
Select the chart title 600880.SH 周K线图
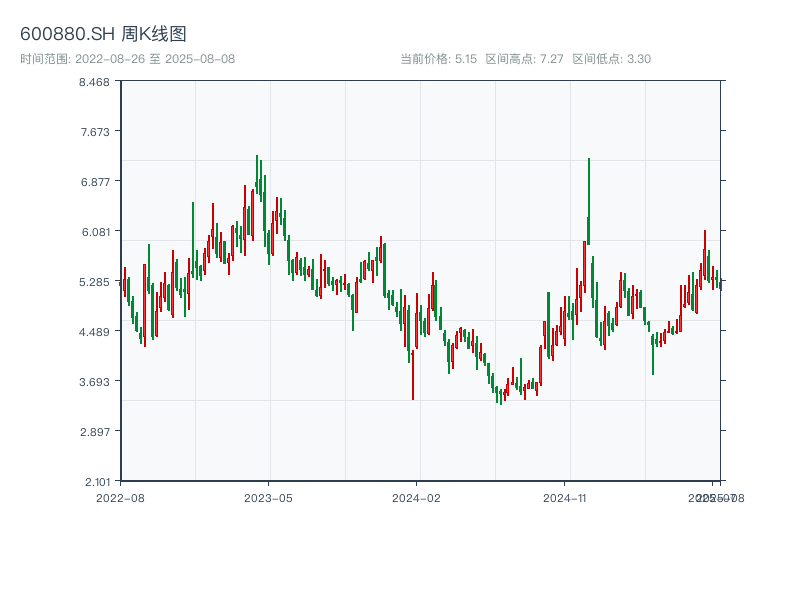(103, 34)
